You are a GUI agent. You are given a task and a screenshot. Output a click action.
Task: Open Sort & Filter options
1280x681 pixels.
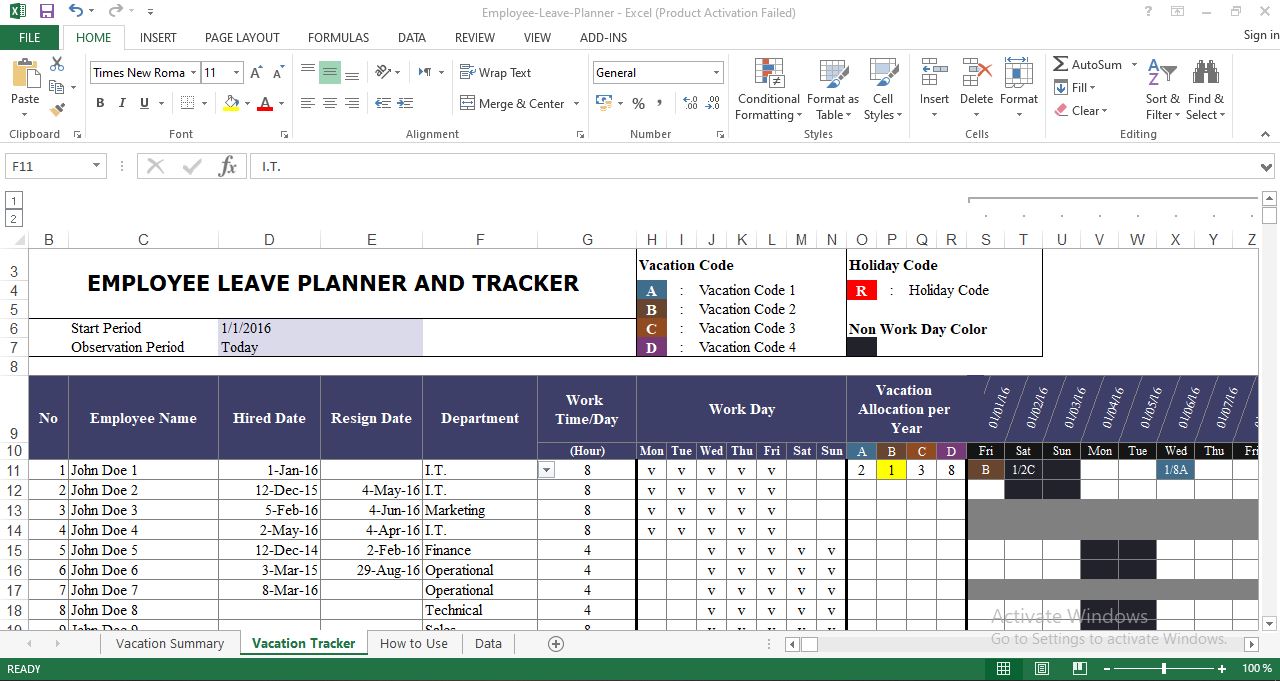(1162, 89)
